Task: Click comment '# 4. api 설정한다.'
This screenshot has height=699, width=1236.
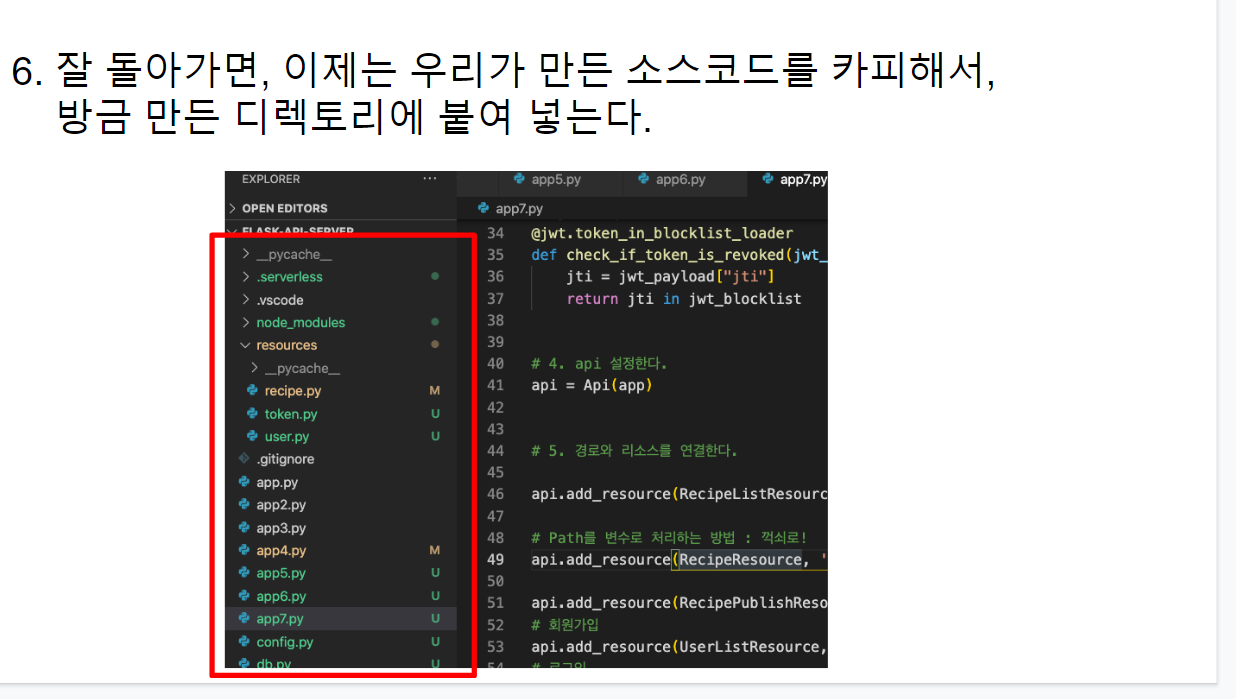Action: tap(599, 363)
